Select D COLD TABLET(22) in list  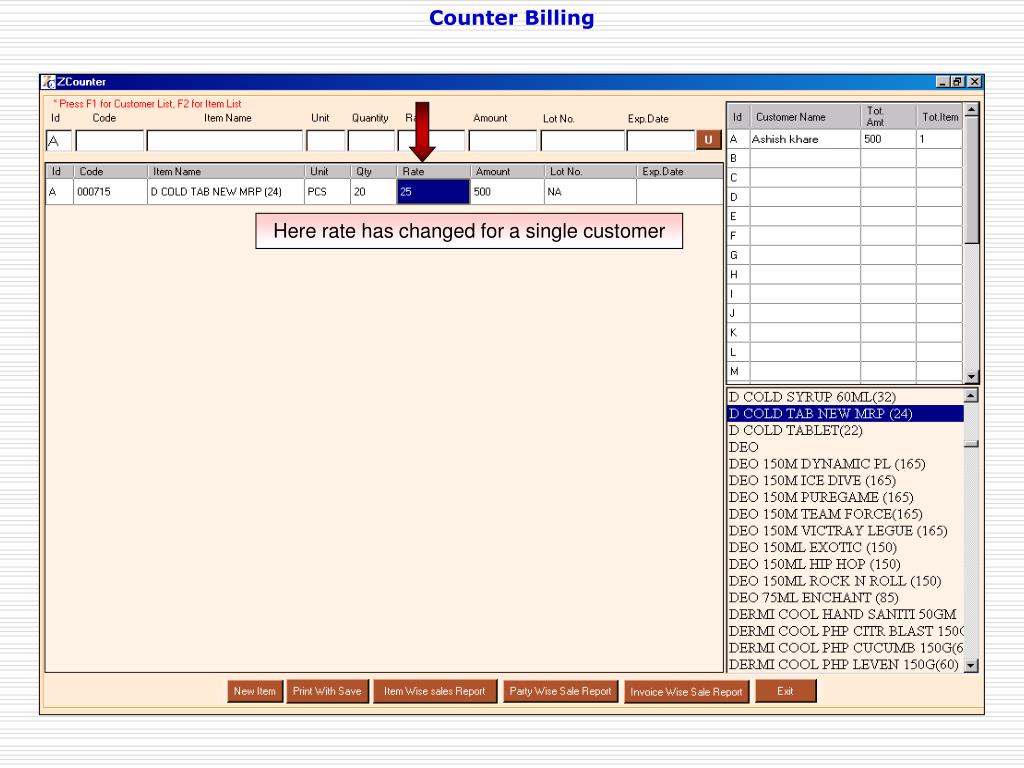[x=845, y=430]
